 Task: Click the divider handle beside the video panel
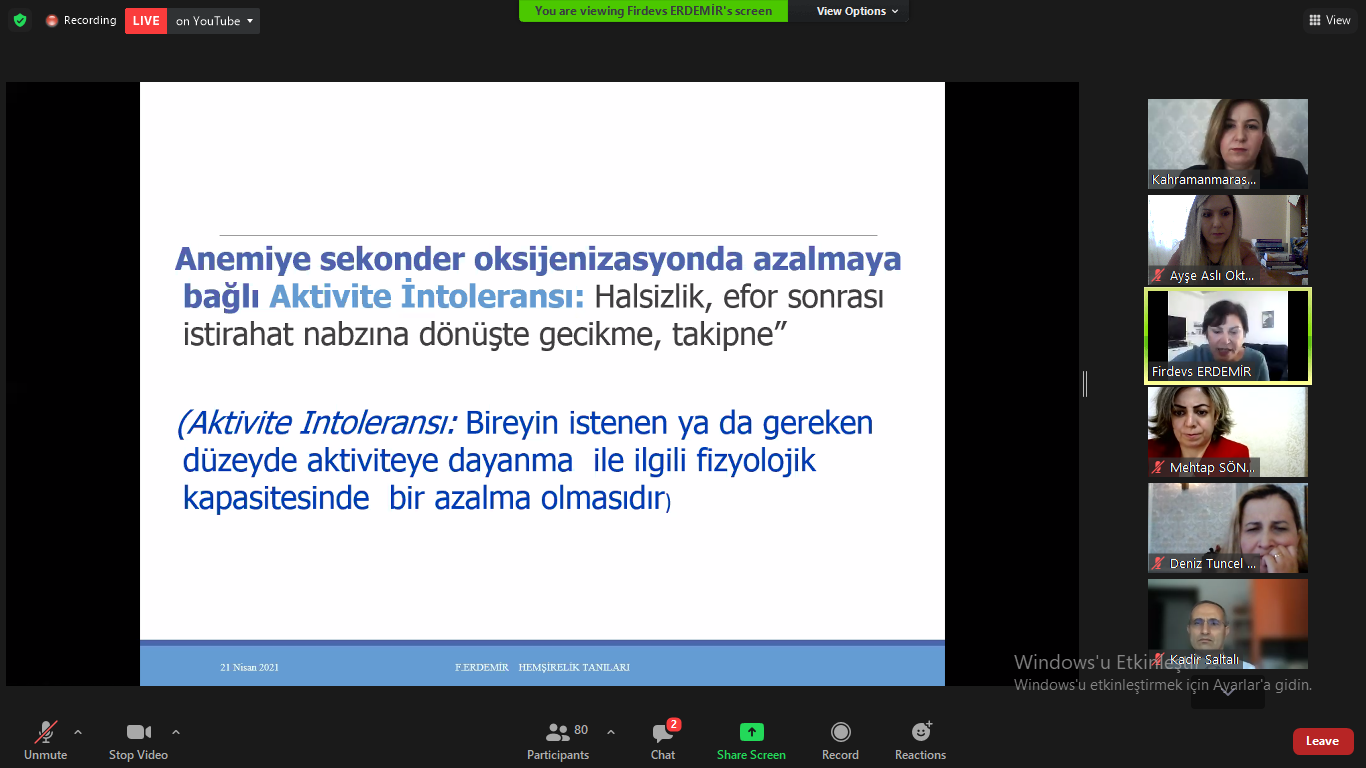1085,384
